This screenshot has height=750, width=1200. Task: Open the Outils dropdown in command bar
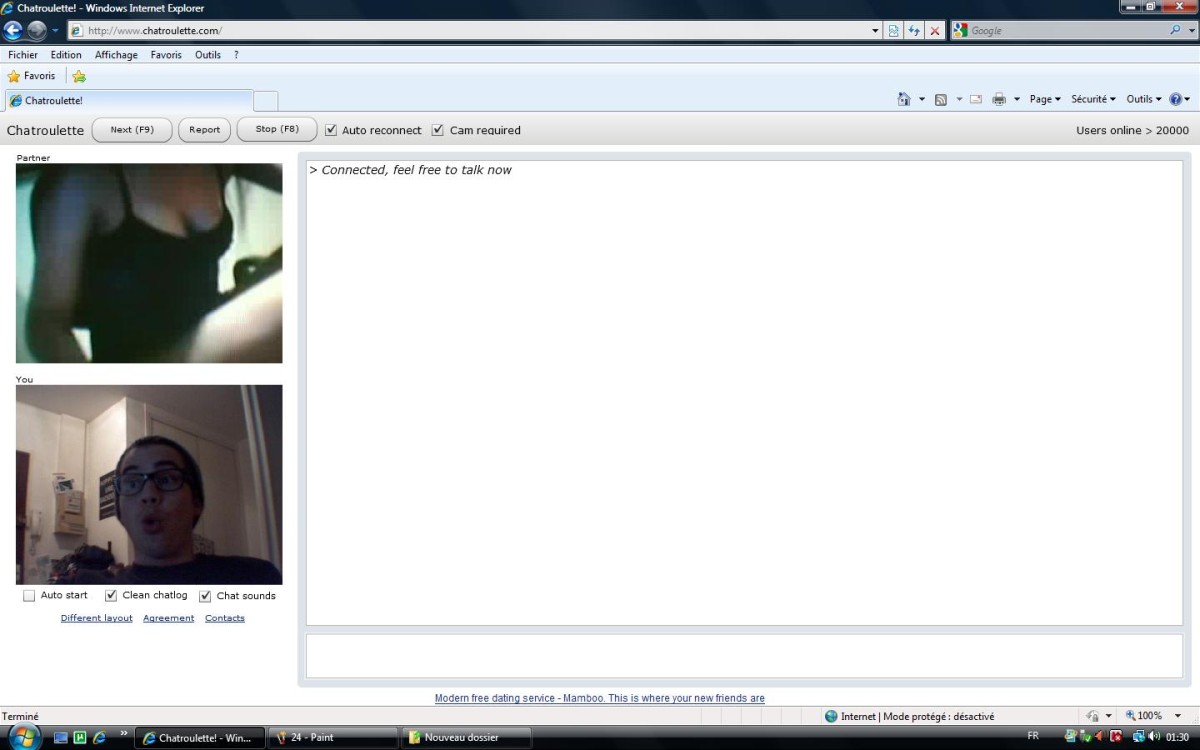[x=1144, y=99]
